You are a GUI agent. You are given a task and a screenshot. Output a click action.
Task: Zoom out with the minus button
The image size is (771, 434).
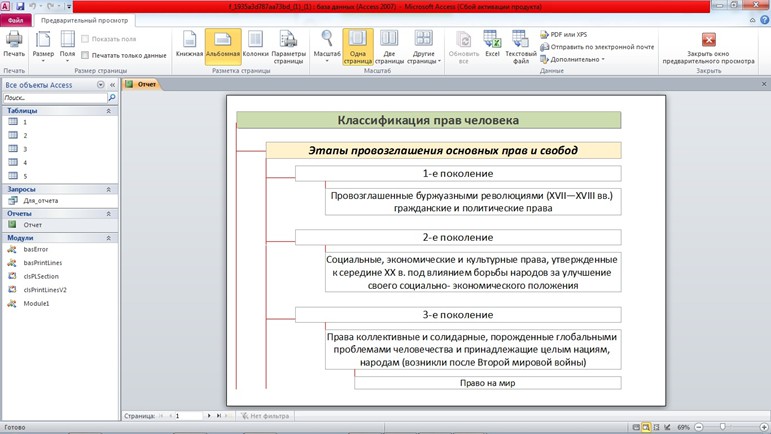699,428
